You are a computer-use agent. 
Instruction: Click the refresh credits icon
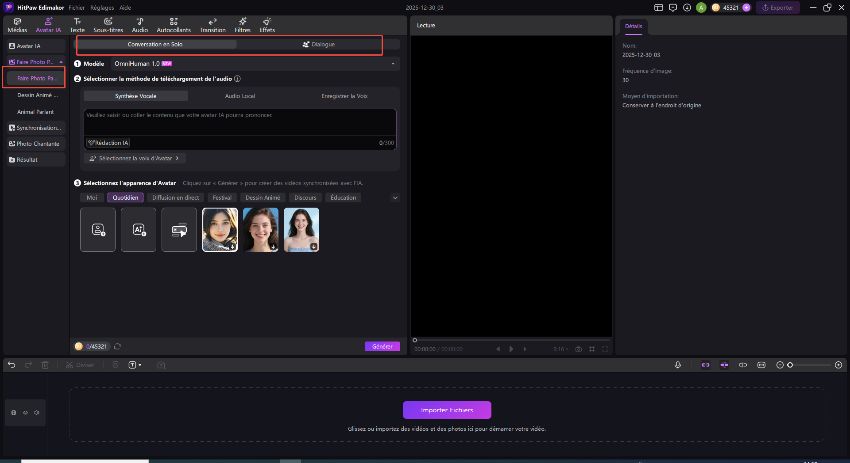pyautogui.click(x=117, y=346)
